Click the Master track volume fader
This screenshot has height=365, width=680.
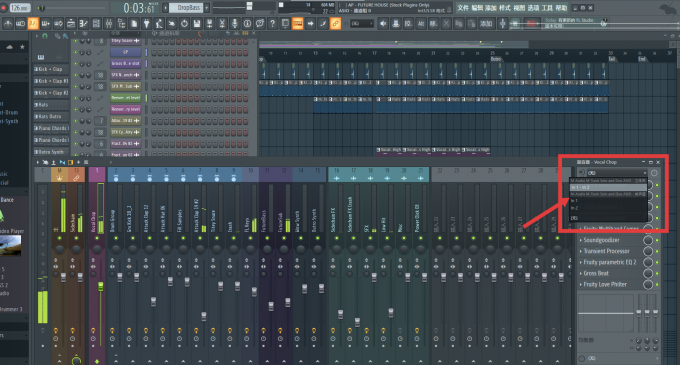pos(63,277)
